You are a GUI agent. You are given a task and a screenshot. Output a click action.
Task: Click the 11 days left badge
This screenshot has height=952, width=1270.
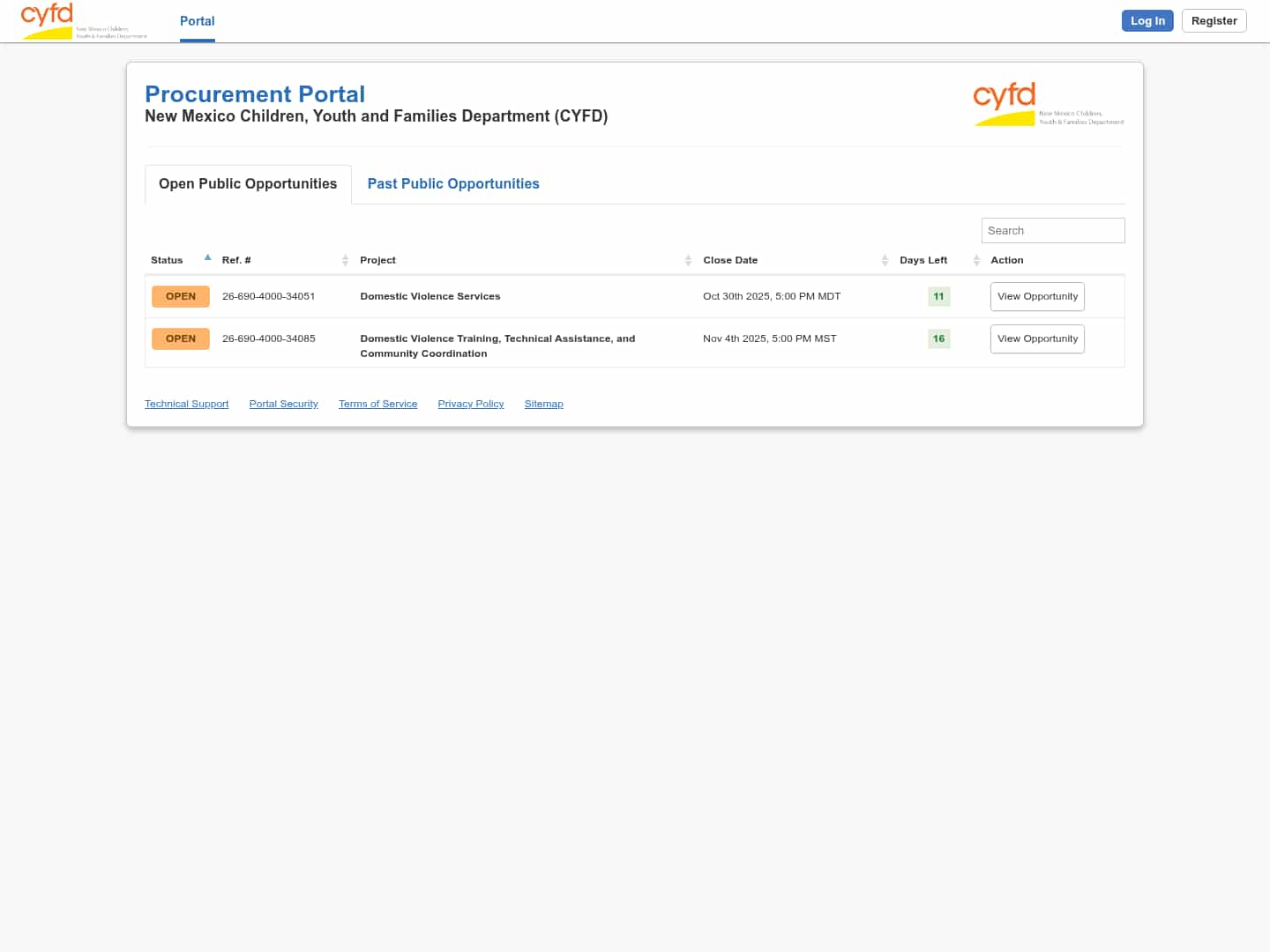[x=938, y=296]
